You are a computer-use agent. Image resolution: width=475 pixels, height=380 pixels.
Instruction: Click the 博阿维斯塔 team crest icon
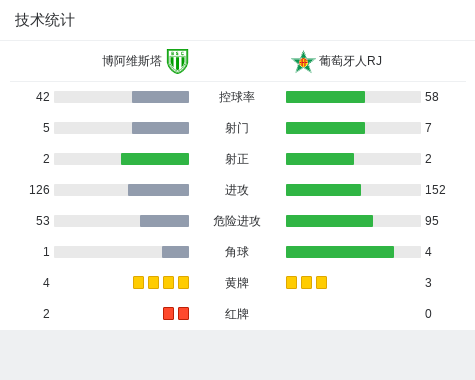coord(178,61)
